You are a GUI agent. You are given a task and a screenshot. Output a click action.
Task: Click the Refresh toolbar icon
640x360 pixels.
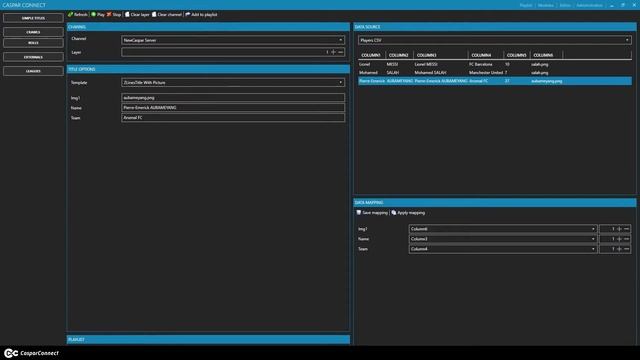(71, 14)
